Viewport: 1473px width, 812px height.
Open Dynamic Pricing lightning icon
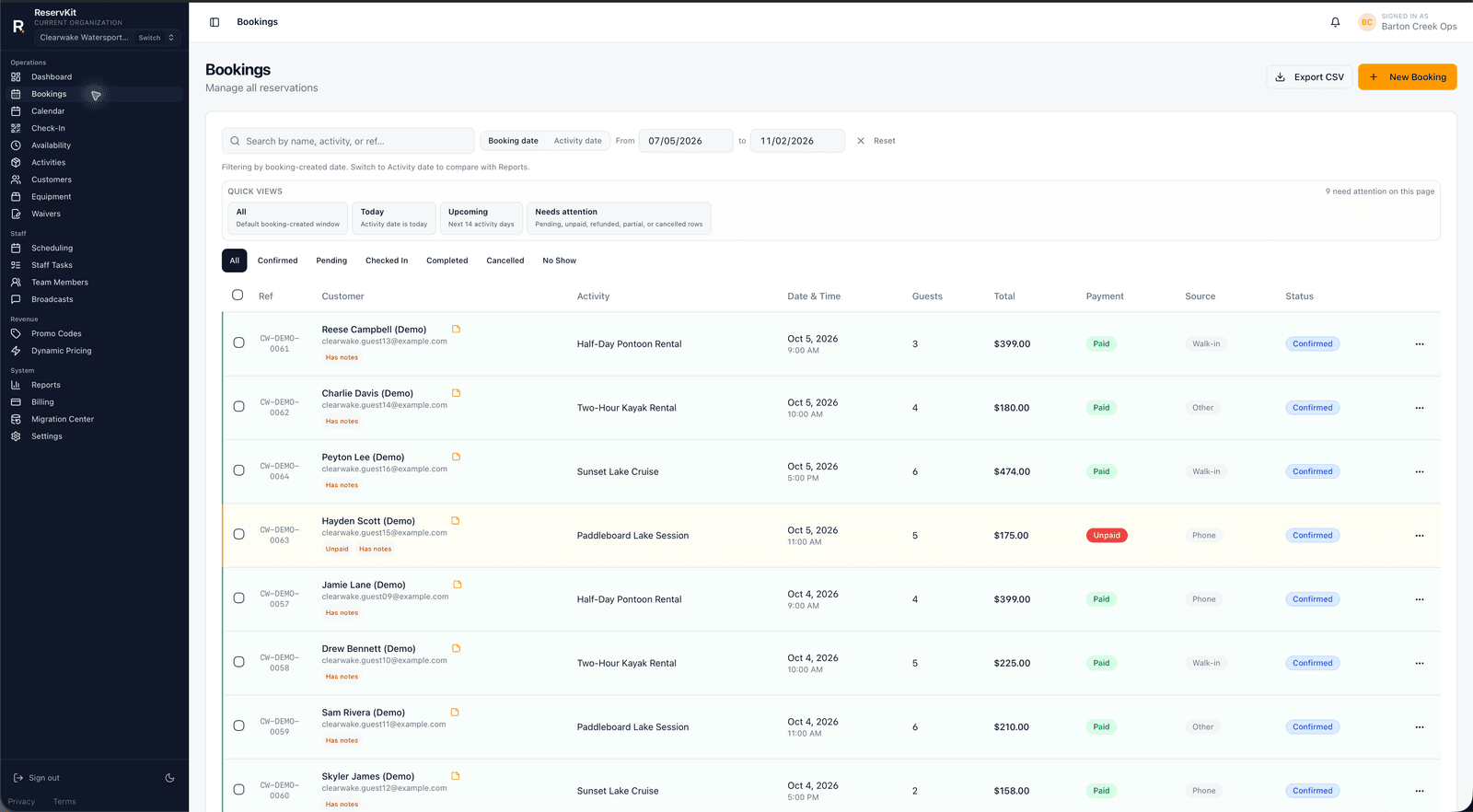tap(16, 351)
